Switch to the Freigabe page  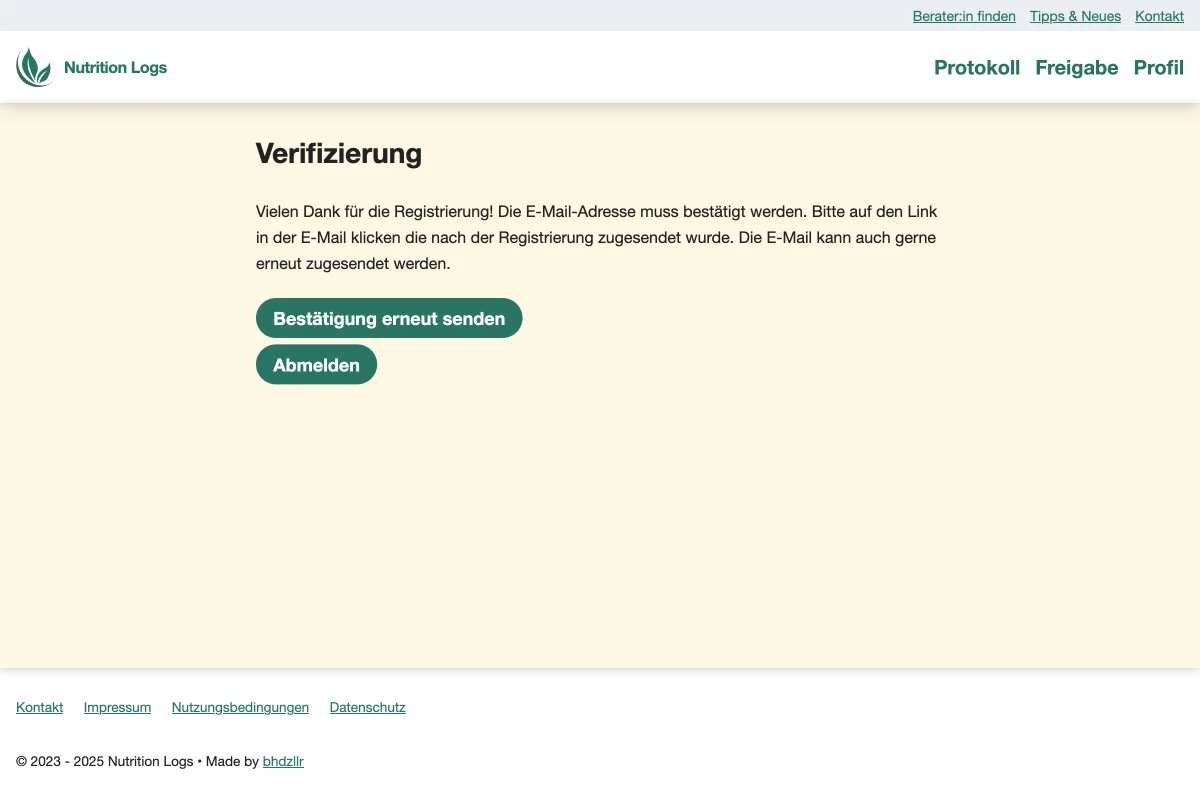click(1076, 68)
